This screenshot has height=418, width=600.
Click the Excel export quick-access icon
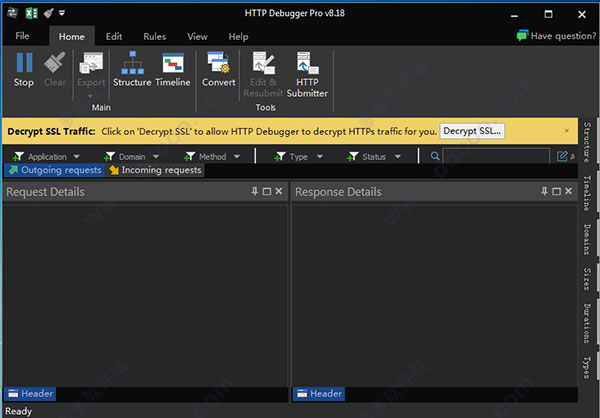click(31, 14)
